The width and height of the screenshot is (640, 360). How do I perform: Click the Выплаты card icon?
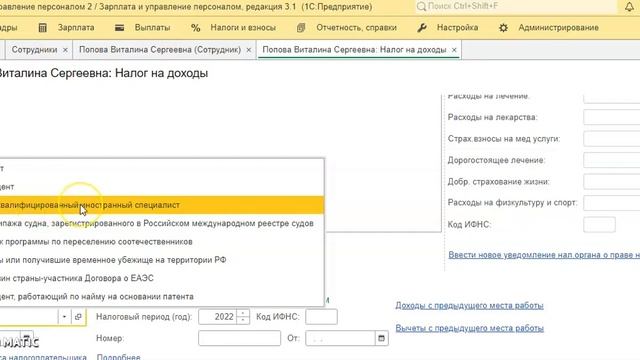(x=119, y=28)
